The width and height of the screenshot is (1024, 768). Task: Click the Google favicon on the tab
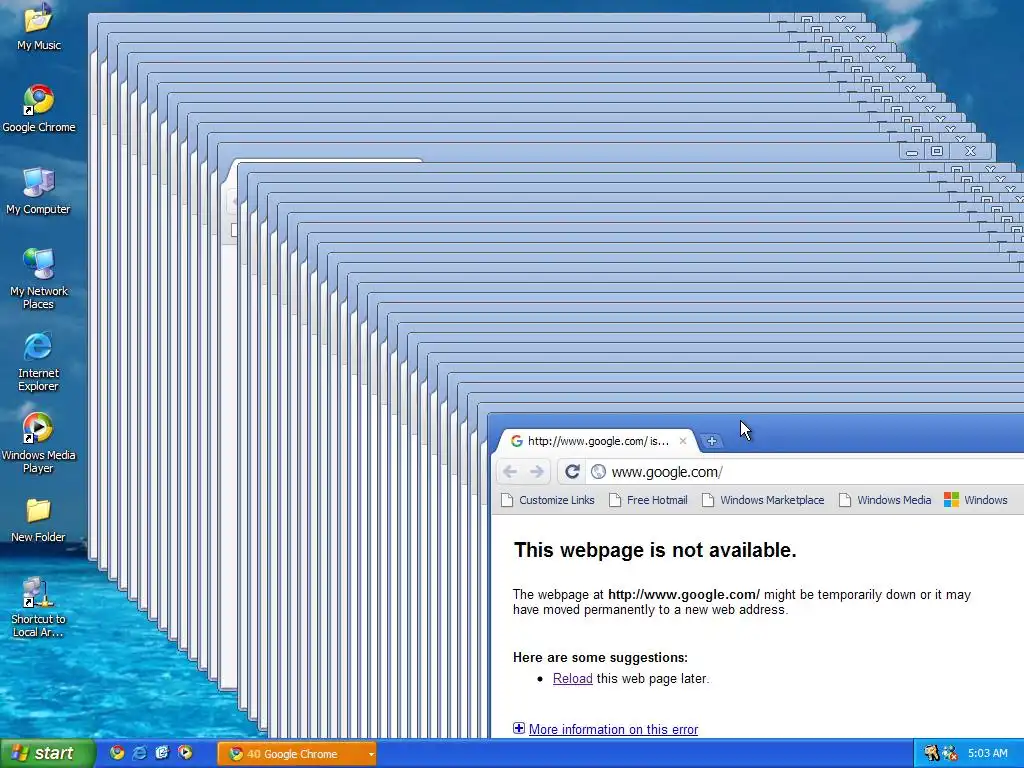(x=517, y=441)
